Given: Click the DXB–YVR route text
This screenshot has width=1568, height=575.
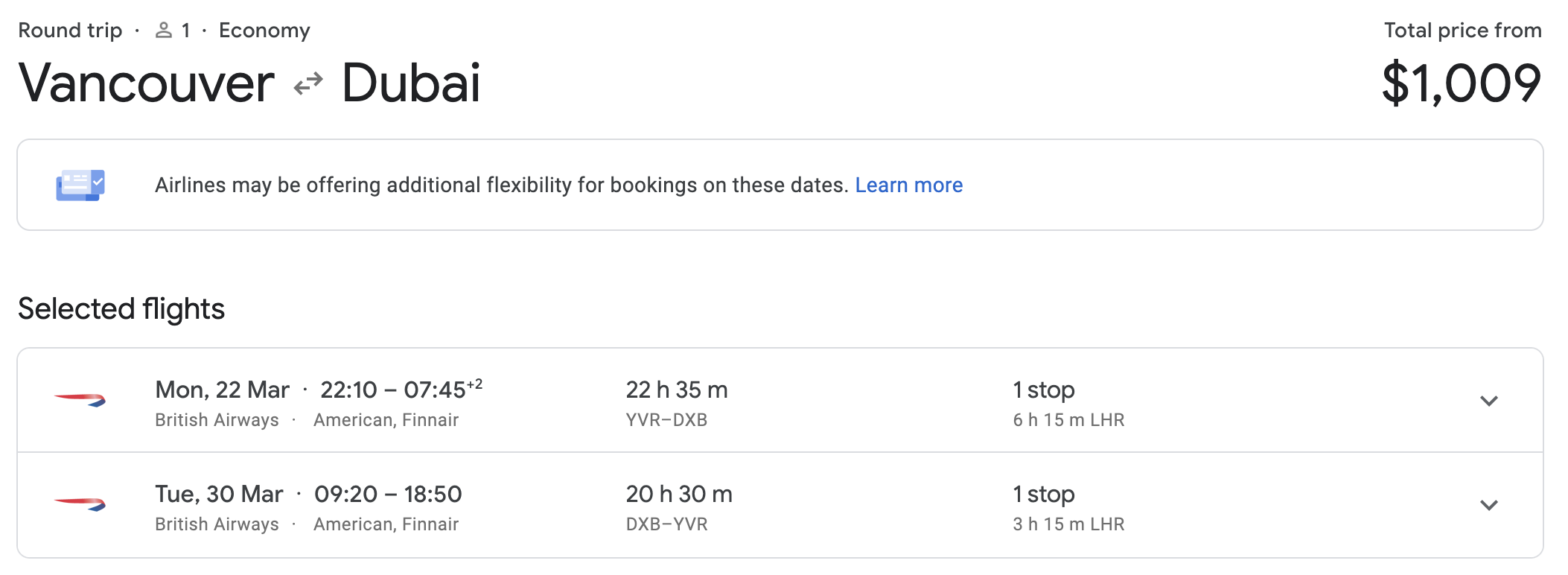Looking at the screenshot, I should 666,524.
